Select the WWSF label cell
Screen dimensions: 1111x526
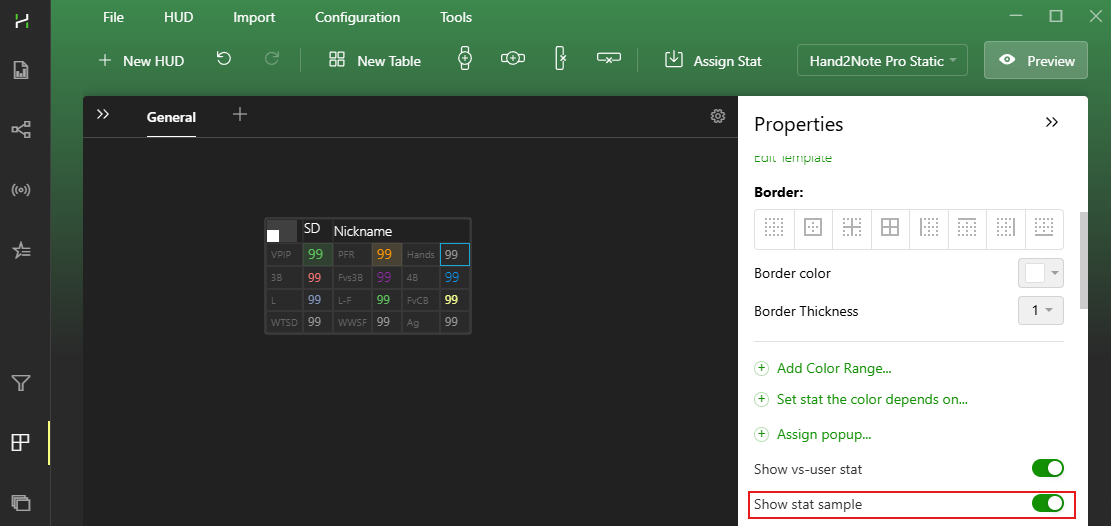[352, 322]
